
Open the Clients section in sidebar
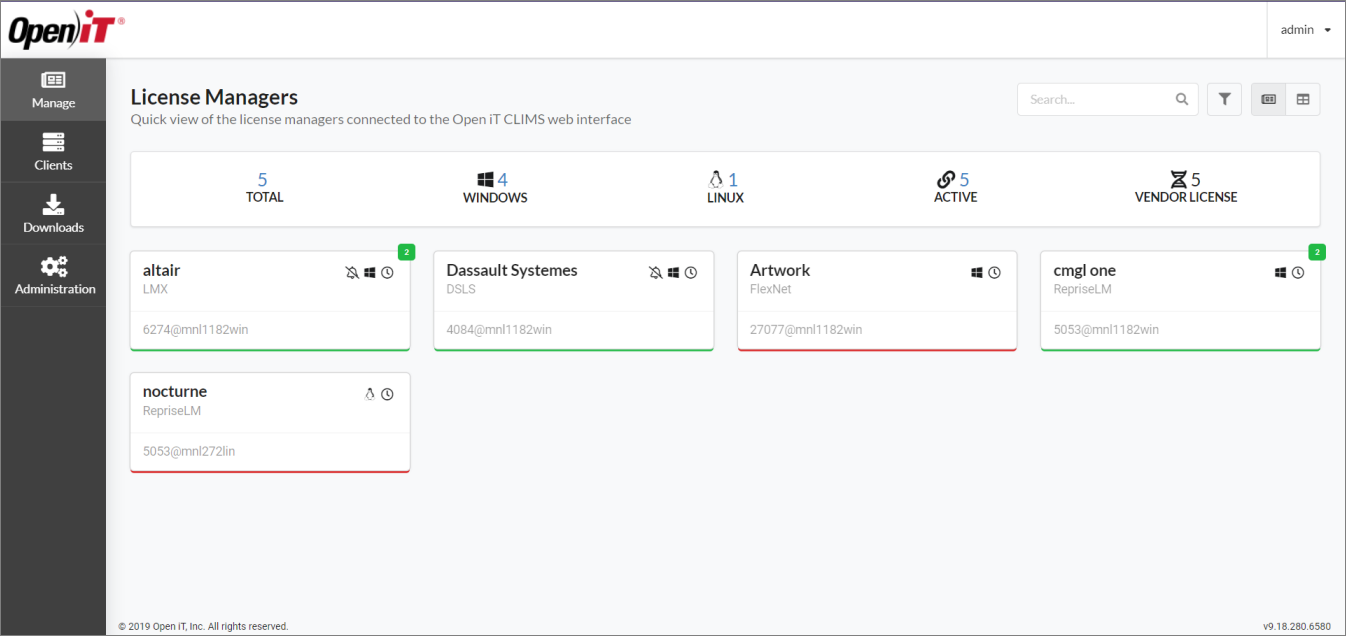[53, 152]
